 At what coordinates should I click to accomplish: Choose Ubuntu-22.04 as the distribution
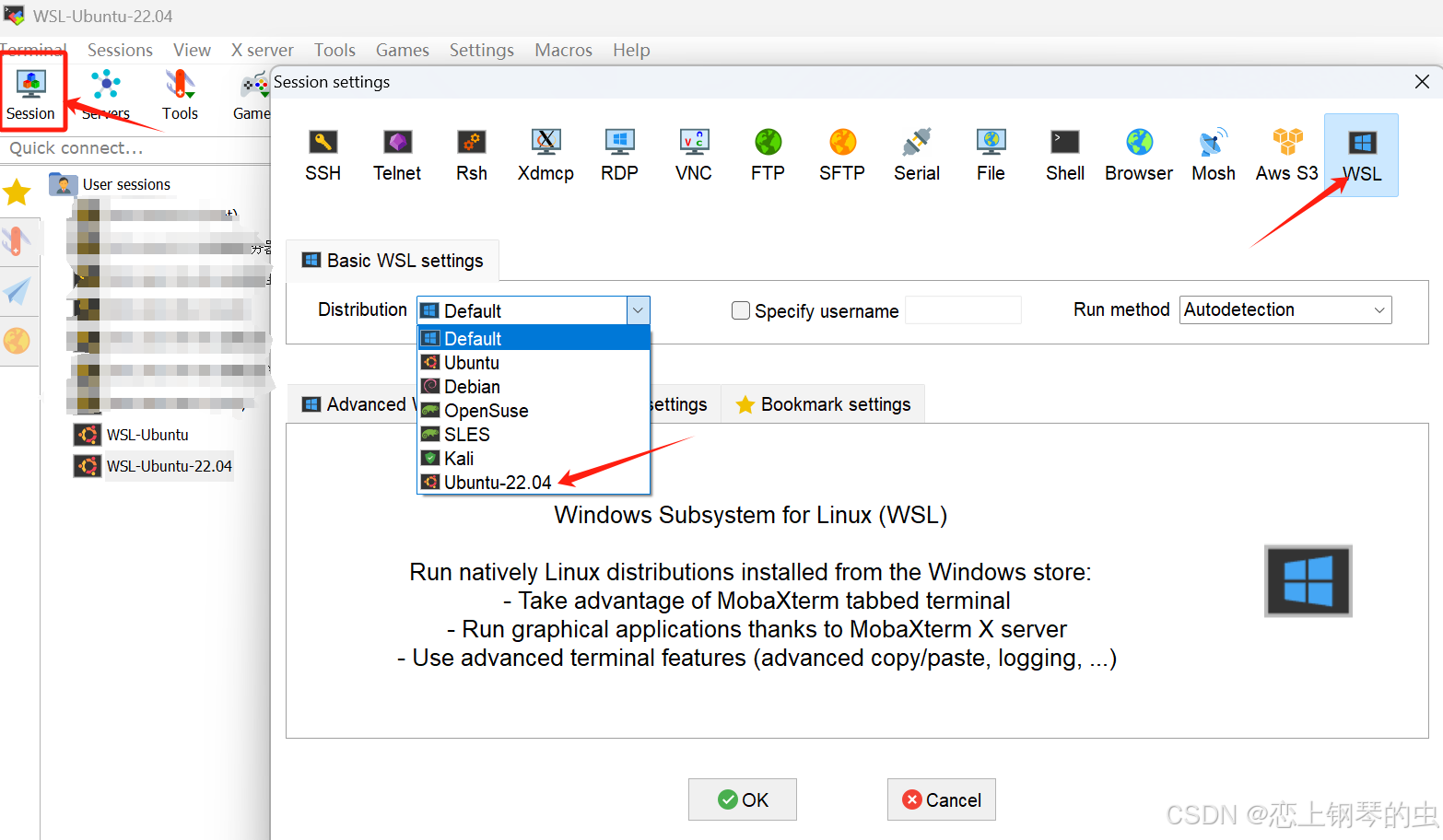pyautogui.click(x=496, y=482)
